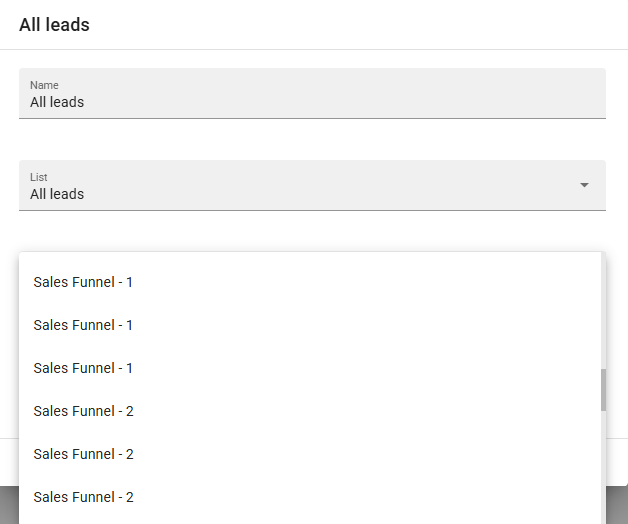The image size is (628, 524).
Task: Pick the second Sales Funnel - 2 option
Action: click(x=83, y=454)
